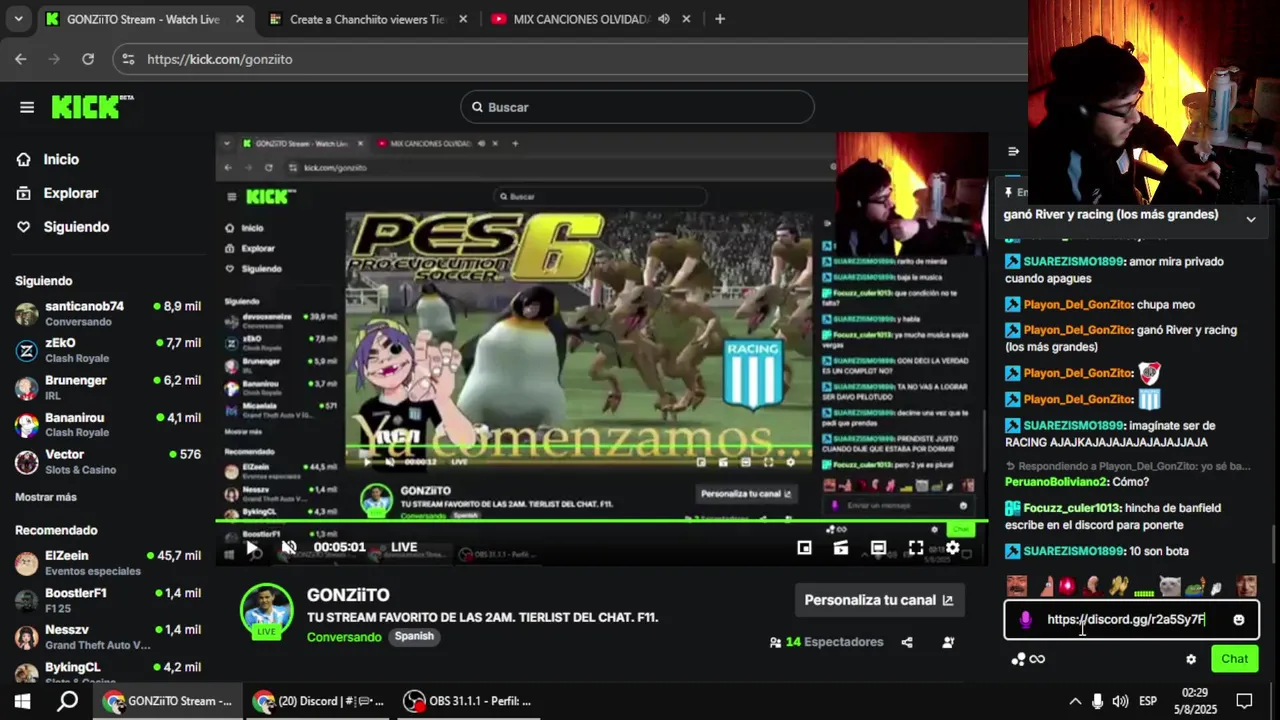Open the Windows notification center
Viewport: 1280px width, 720px height.
pyautogui.click(x=1244, y=701)
